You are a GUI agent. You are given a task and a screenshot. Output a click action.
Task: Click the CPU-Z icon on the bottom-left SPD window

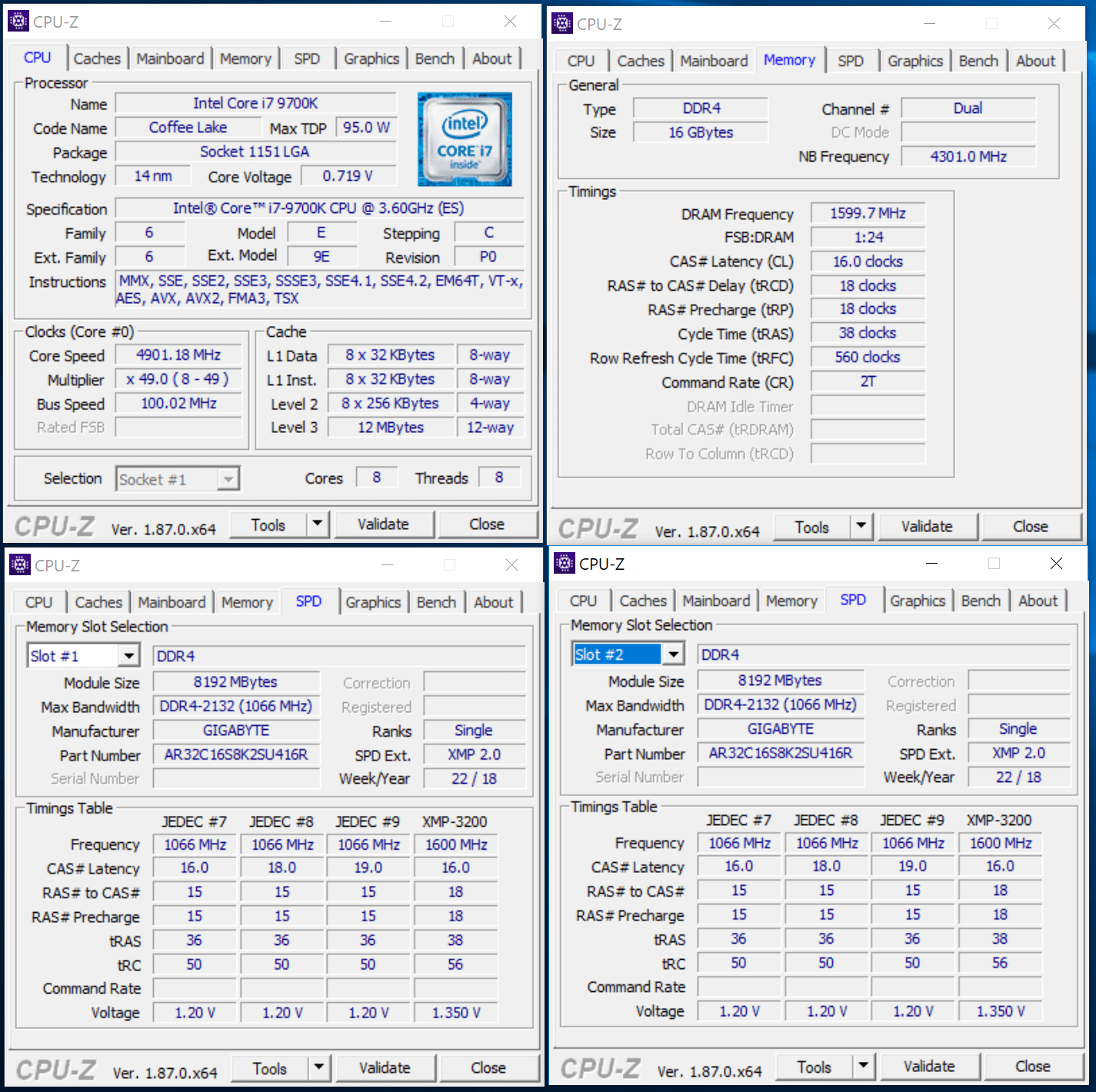pyautogui.click(x=18, y=564)
